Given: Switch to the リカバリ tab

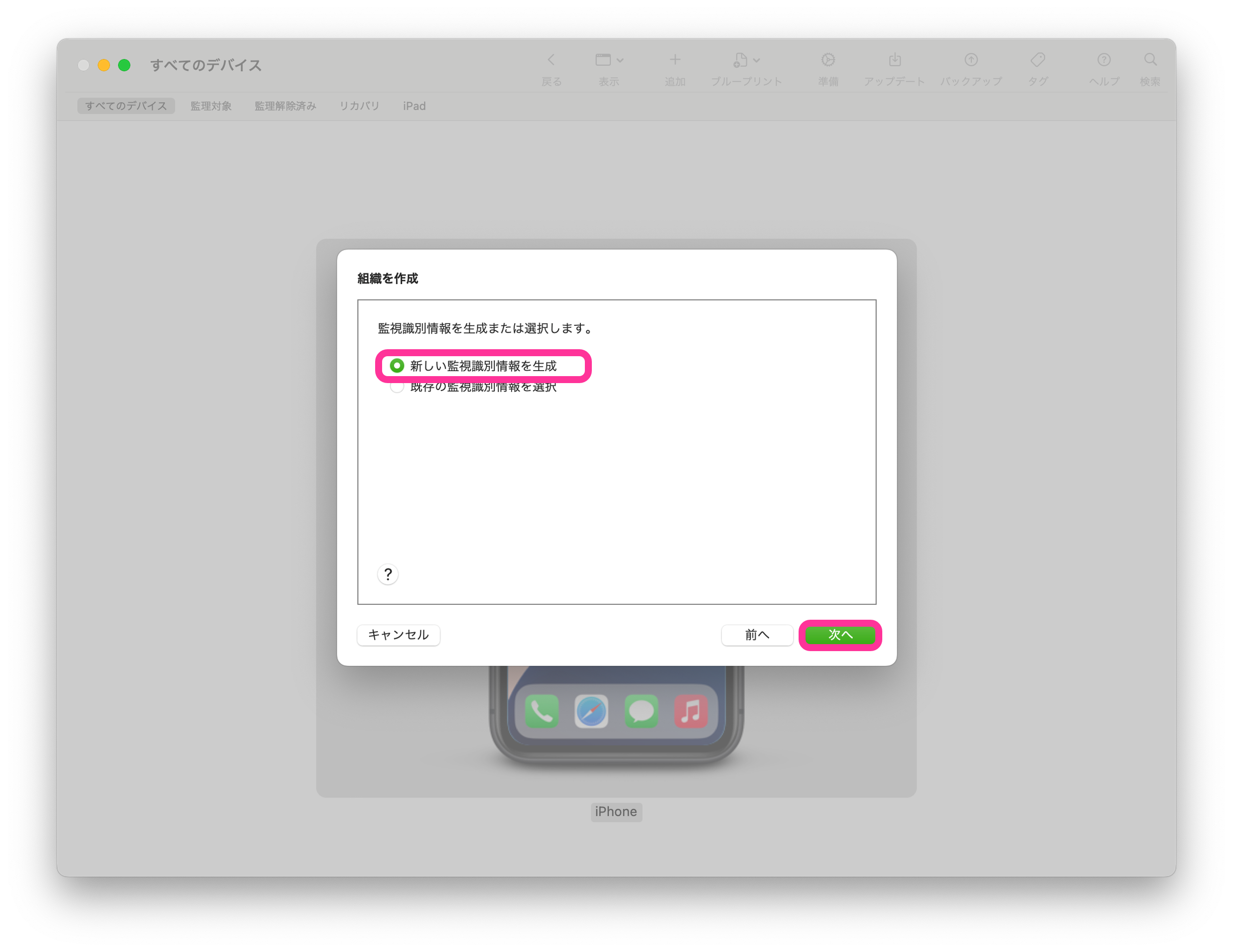Looking at the screenshot, I should point(359,106).
